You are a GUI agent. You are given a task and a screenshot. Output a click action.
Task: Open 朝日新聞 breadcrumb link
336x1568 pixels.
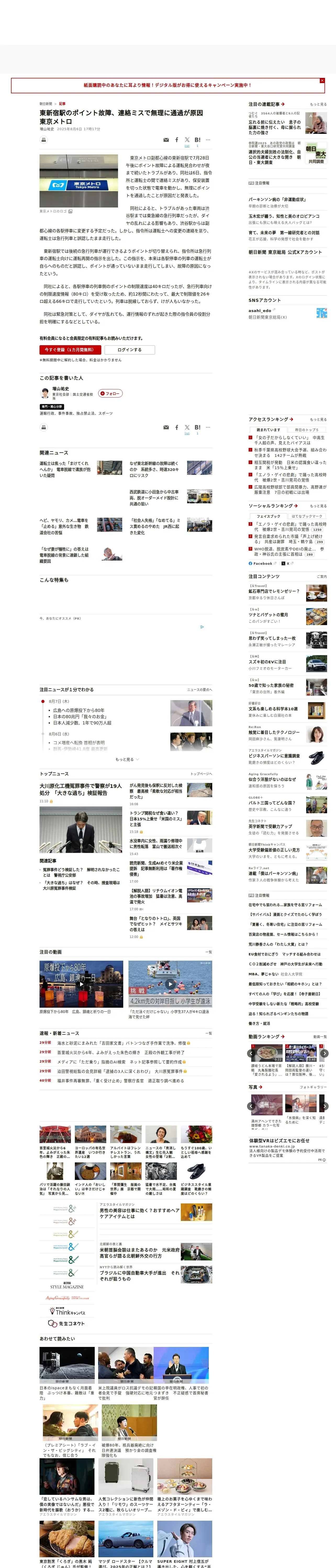46,103
